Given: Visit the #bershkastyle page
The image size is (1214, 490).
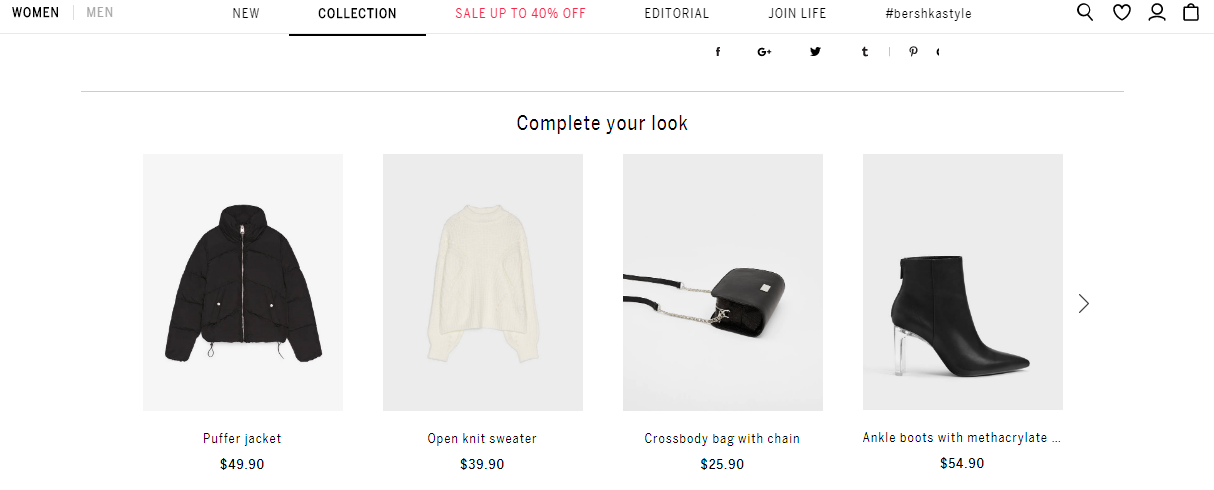Looking at the screenshot, I should coord(928,14).
